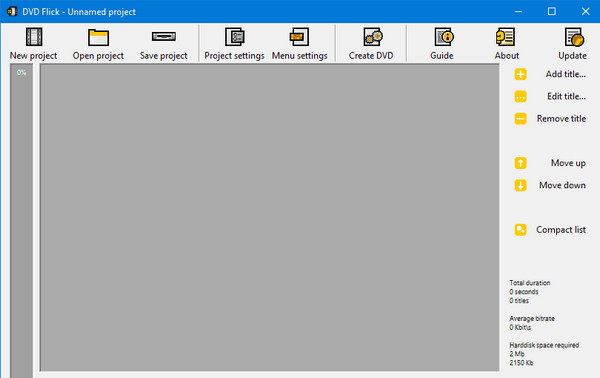Click the "0 seconds" value
Screen dimensions: 600x378
click(524, 292)
